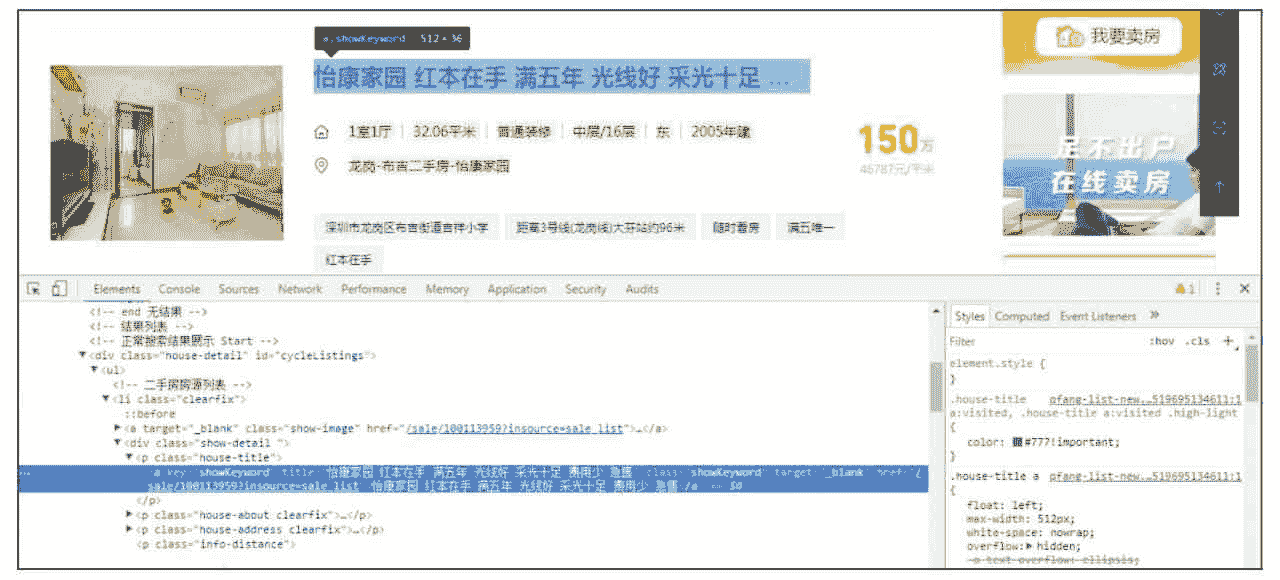The width and height of the screenshot is (1280, 580).
Task: Toggle the .cls class editor
Action: (1197, 342)
